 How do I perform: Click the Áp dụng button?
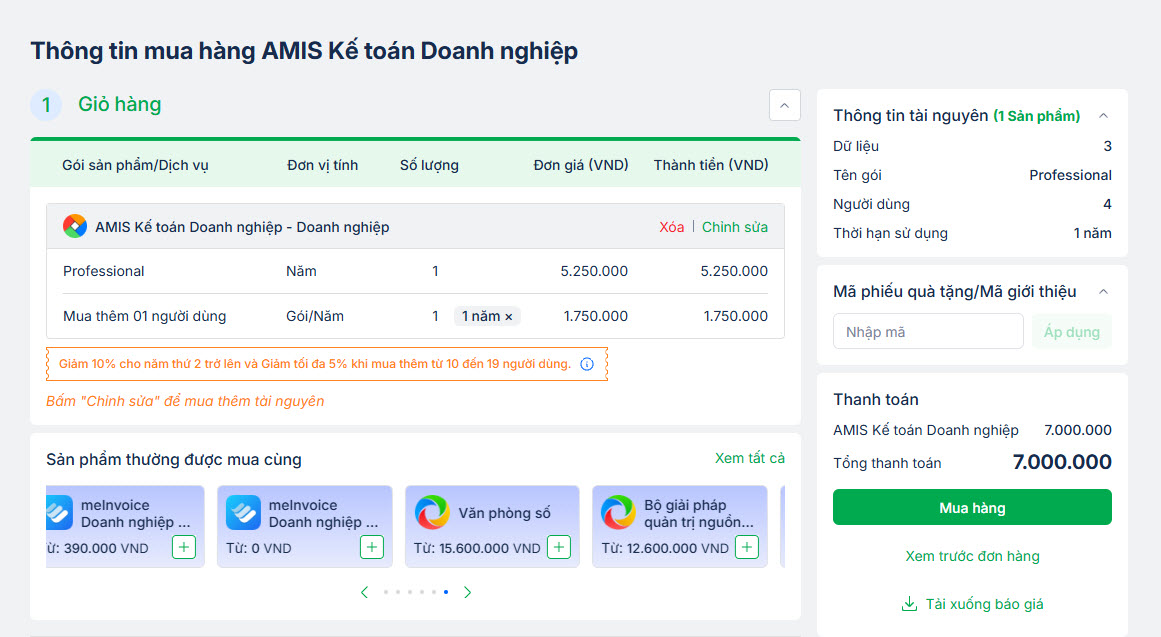click(x=1071, y=332)
